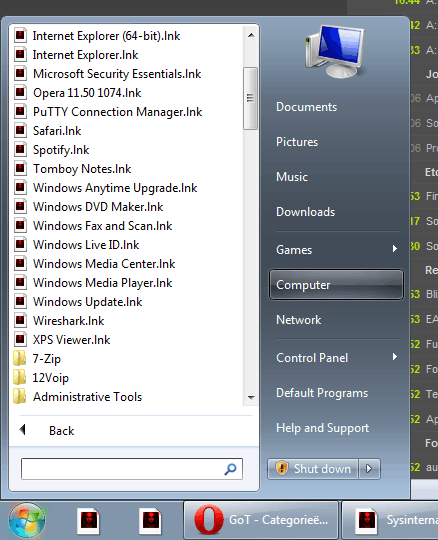438x540 pixels.
Task: Click the Windows Update.lnk file icon
Action: click(x=20, y=301)
